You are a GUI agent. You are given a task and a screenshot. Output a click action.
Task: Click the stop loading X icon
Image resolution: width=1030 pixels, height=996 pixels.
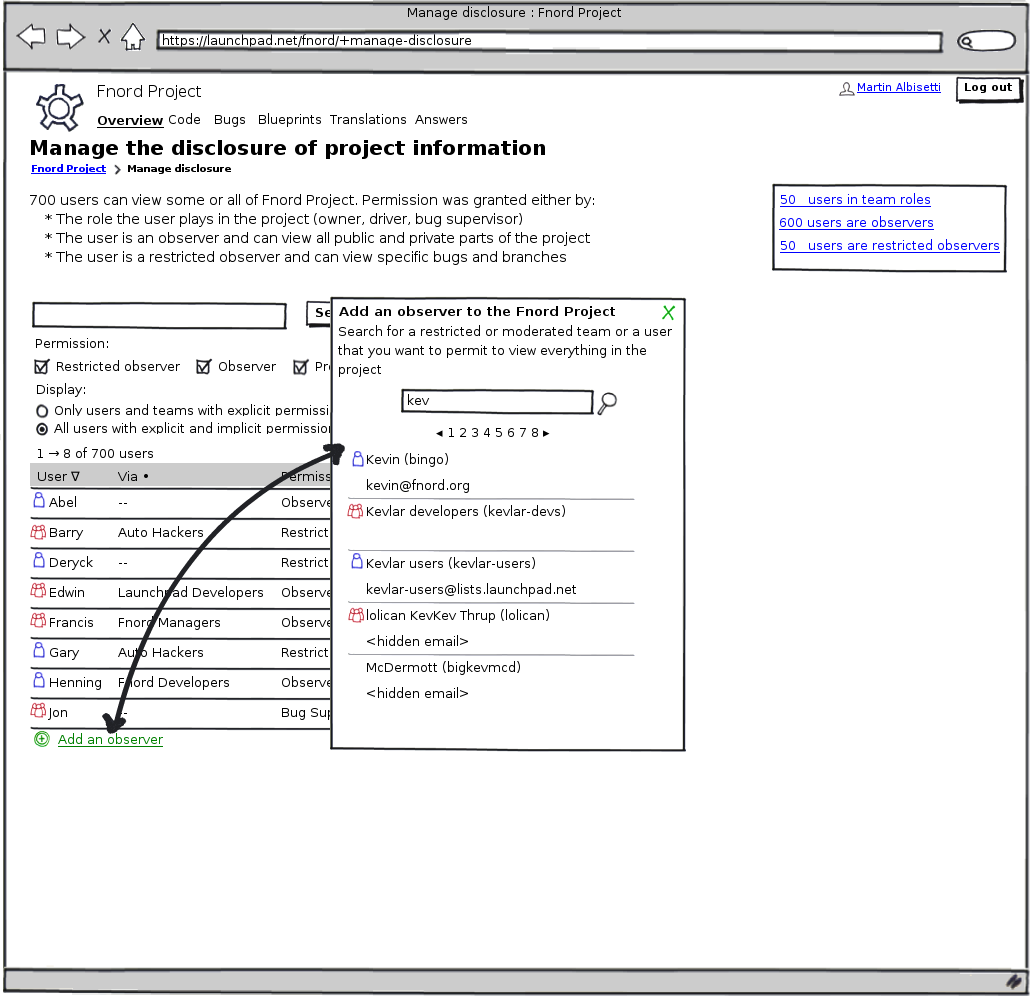click(104, 38)
